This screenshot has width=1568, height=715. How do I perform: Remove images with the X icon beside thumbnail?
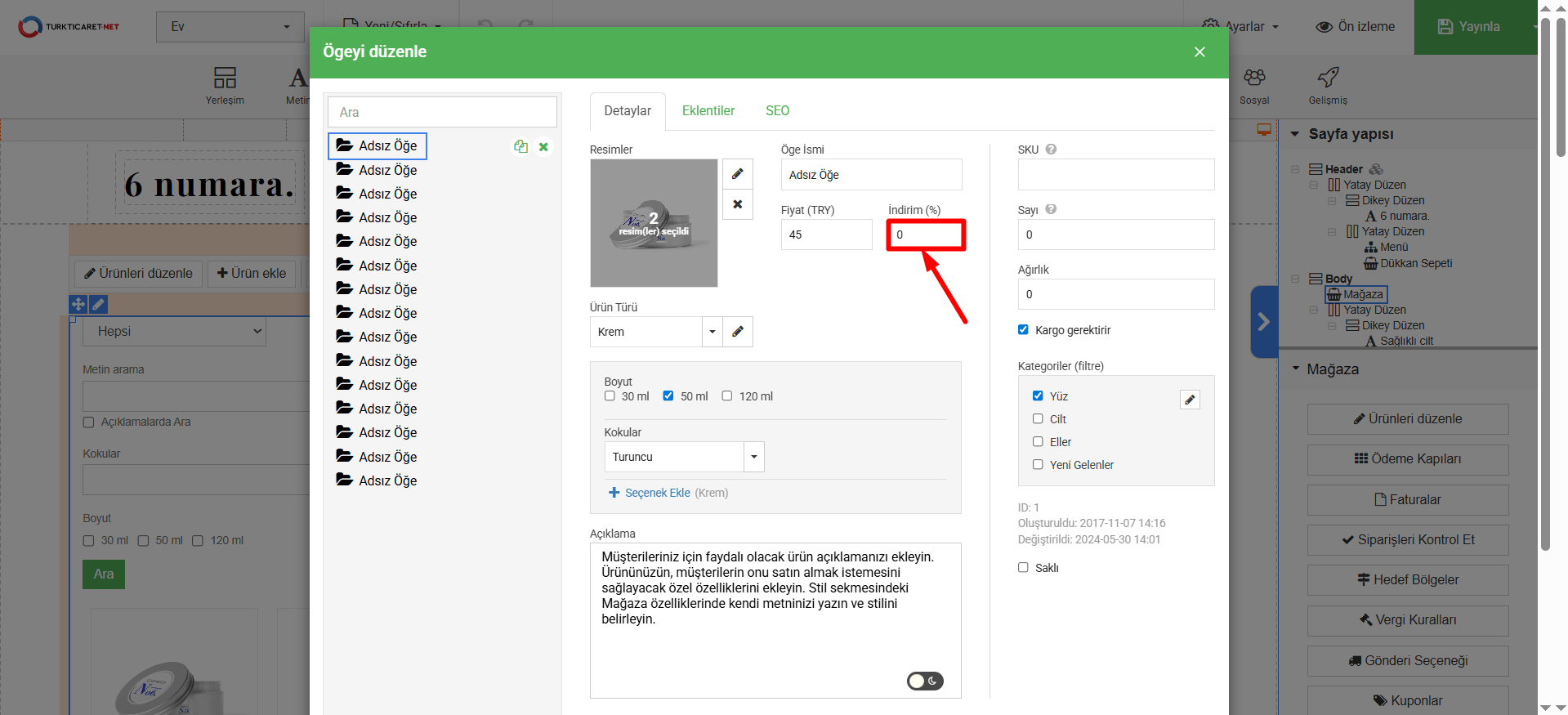[737, 204]
